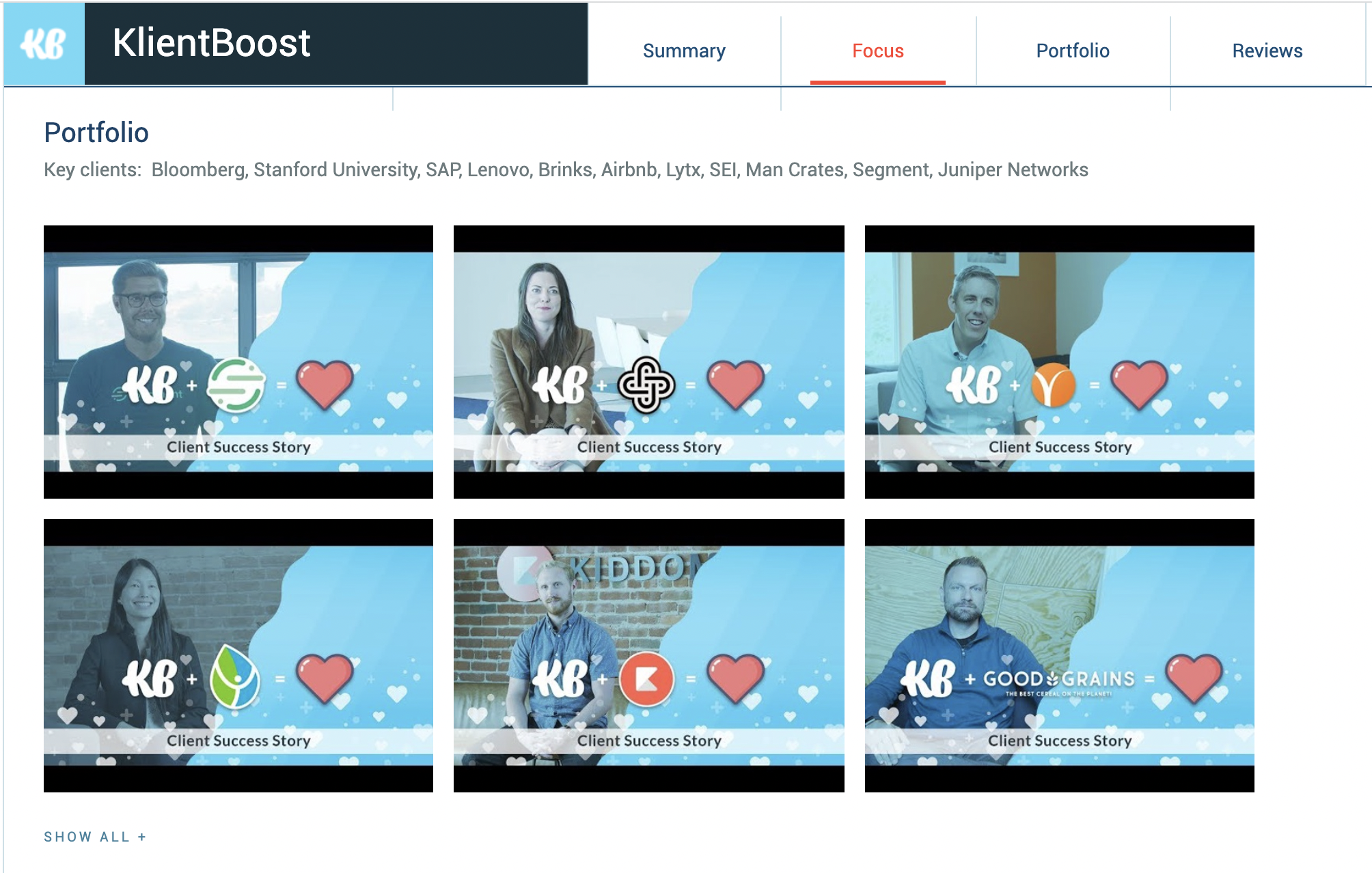Image resolution: width=1372 pixels, height=873 pixels.
Task: Open the video with black knot logo
Action: coord(649,362)
